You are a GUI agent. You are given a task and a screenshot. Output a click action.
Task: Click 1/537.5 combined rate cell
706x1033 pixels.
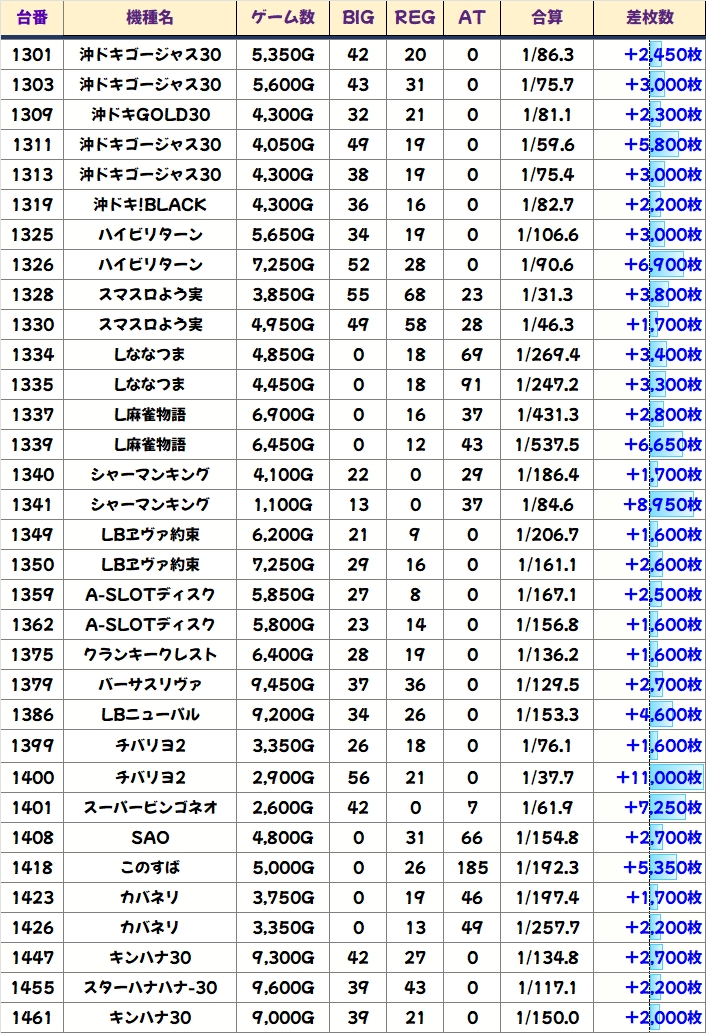(547, 445)
